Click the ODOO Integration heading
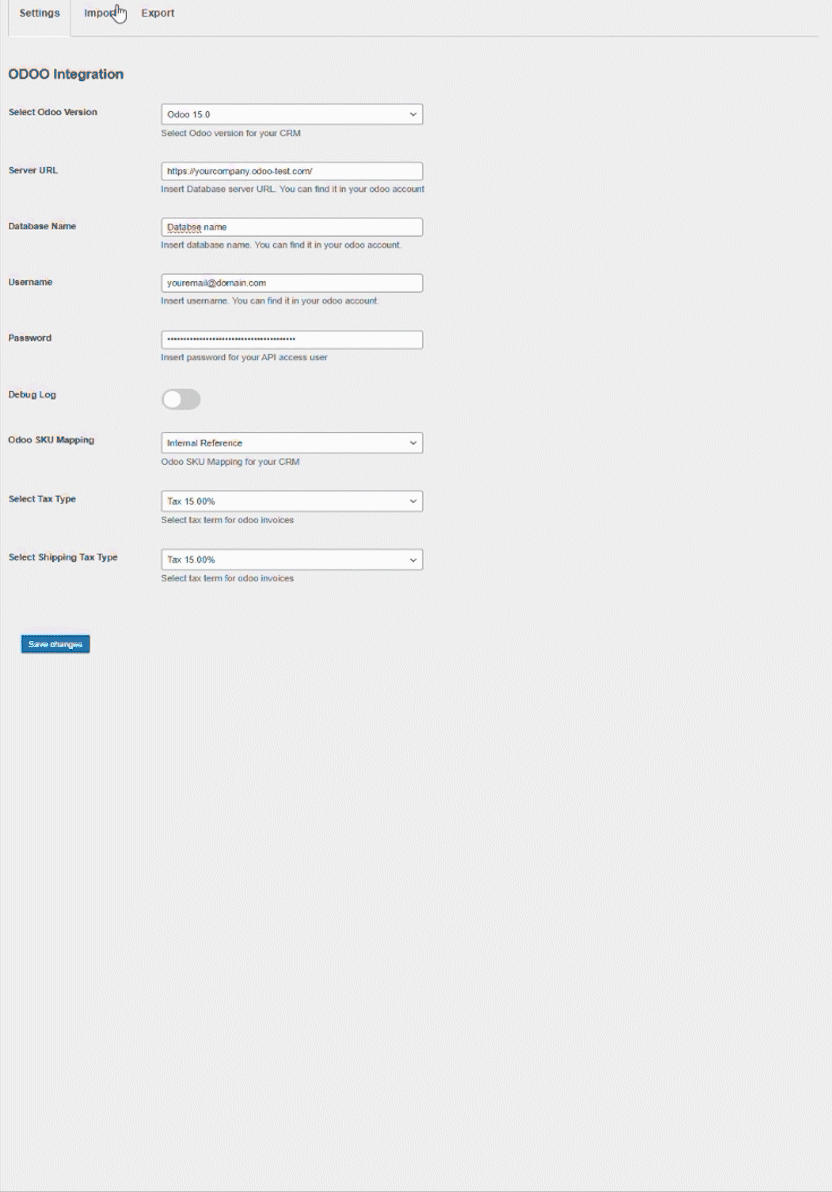Screen dimensions: 832x1192 66,74
